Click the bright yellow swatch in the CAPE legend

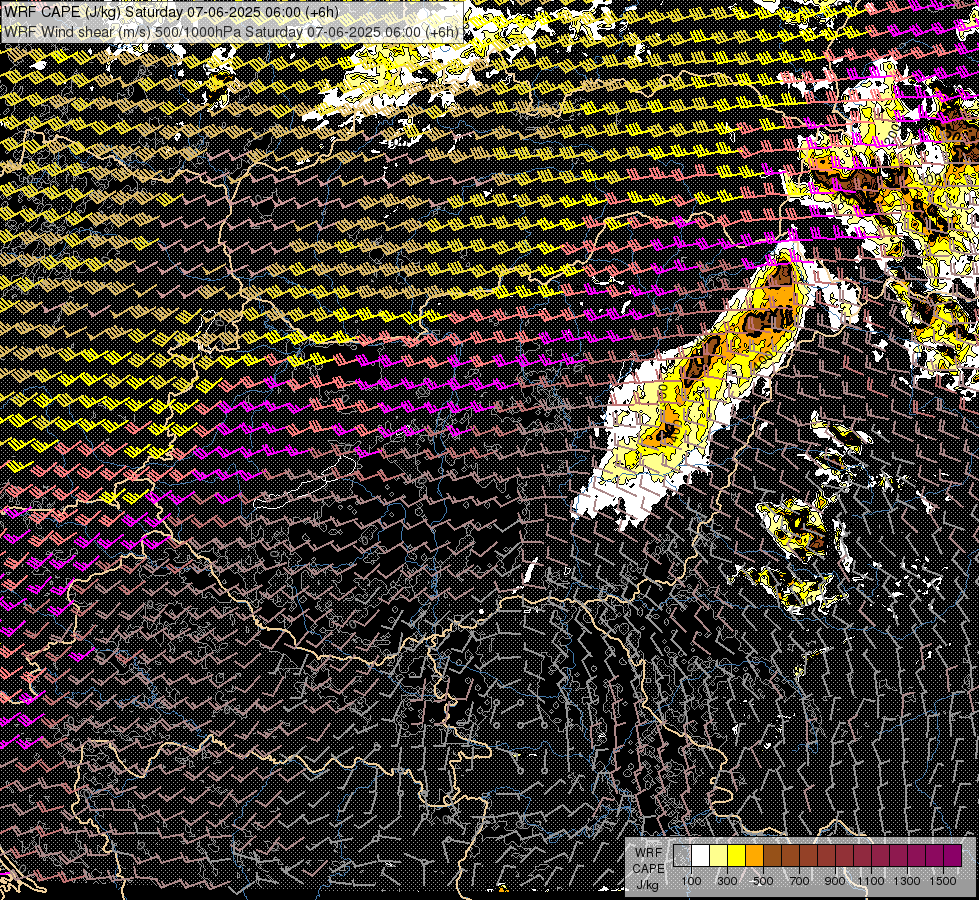737,856
